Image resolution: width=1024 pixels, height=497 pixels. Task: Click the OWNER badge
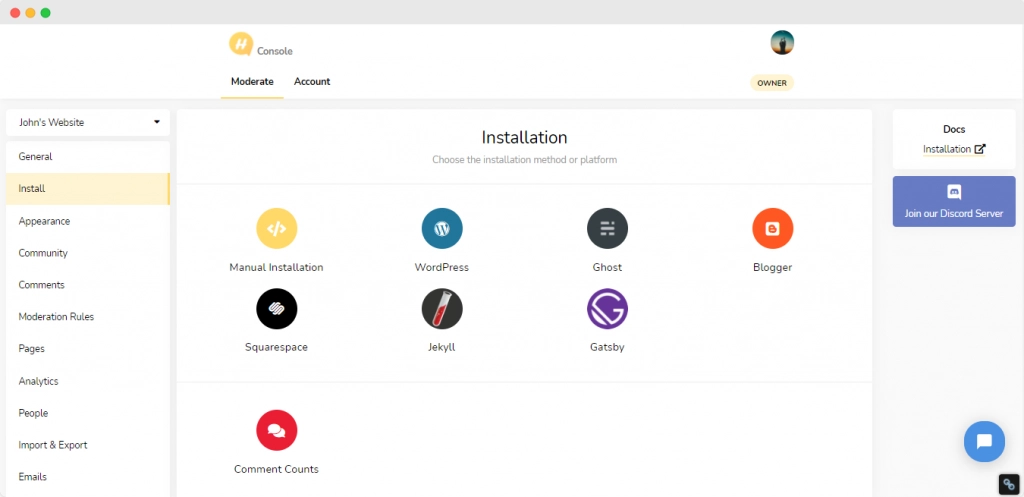(x=772, y=83)
